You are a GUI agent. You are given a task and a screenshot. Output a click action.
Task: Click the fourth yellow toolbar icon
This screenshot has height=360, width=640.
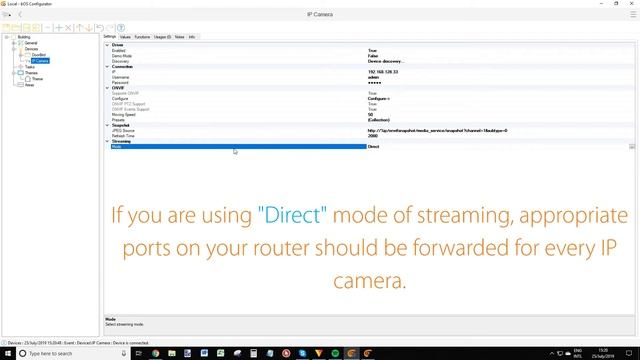pos(36,28)
